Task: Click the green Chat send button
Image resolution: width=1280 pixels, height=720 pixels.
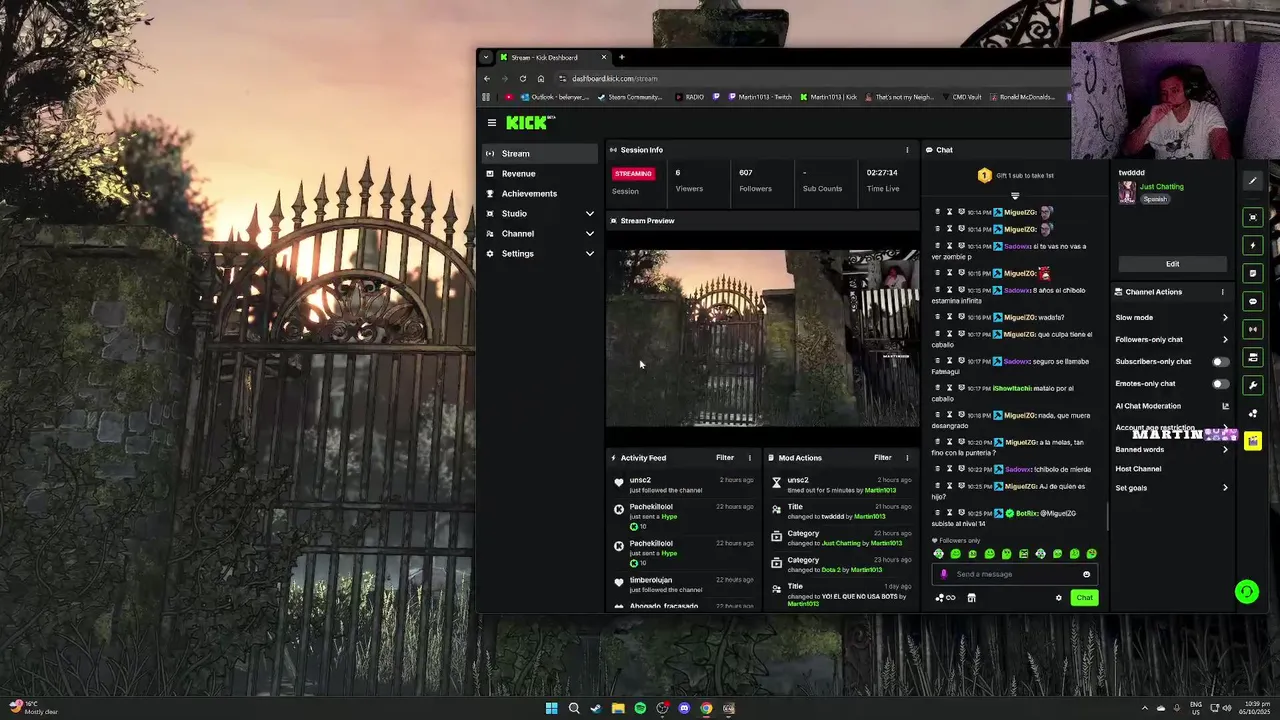Action: tap(1084, 598)
